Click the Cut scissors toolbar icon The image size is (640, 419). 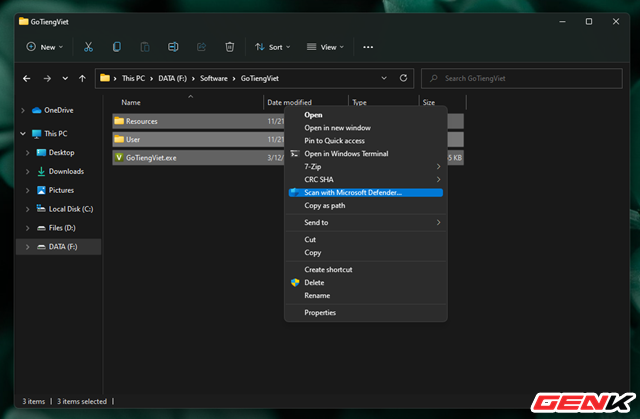[88, 47]
